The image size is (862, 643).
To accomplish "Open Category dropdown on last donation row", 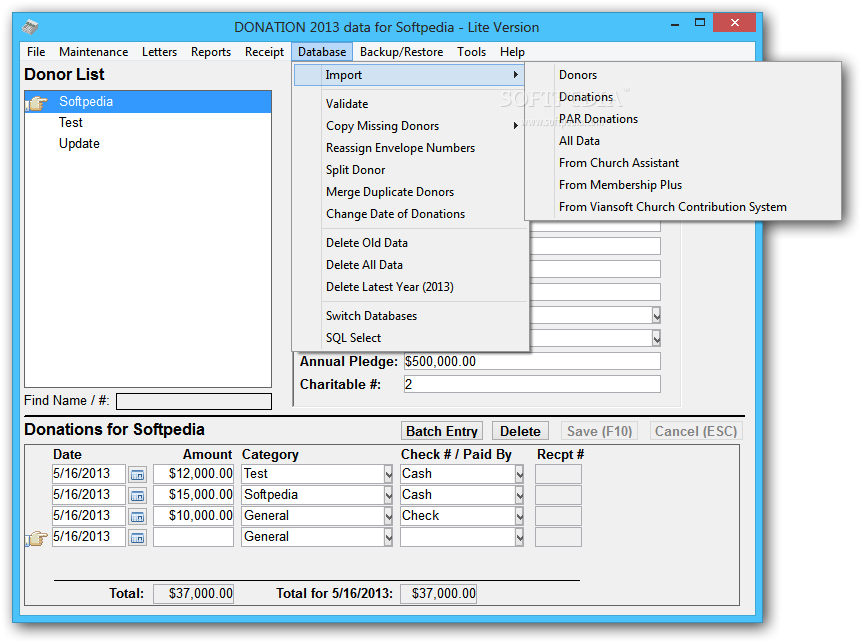I will pyautogui.click(x=388, y=536).
